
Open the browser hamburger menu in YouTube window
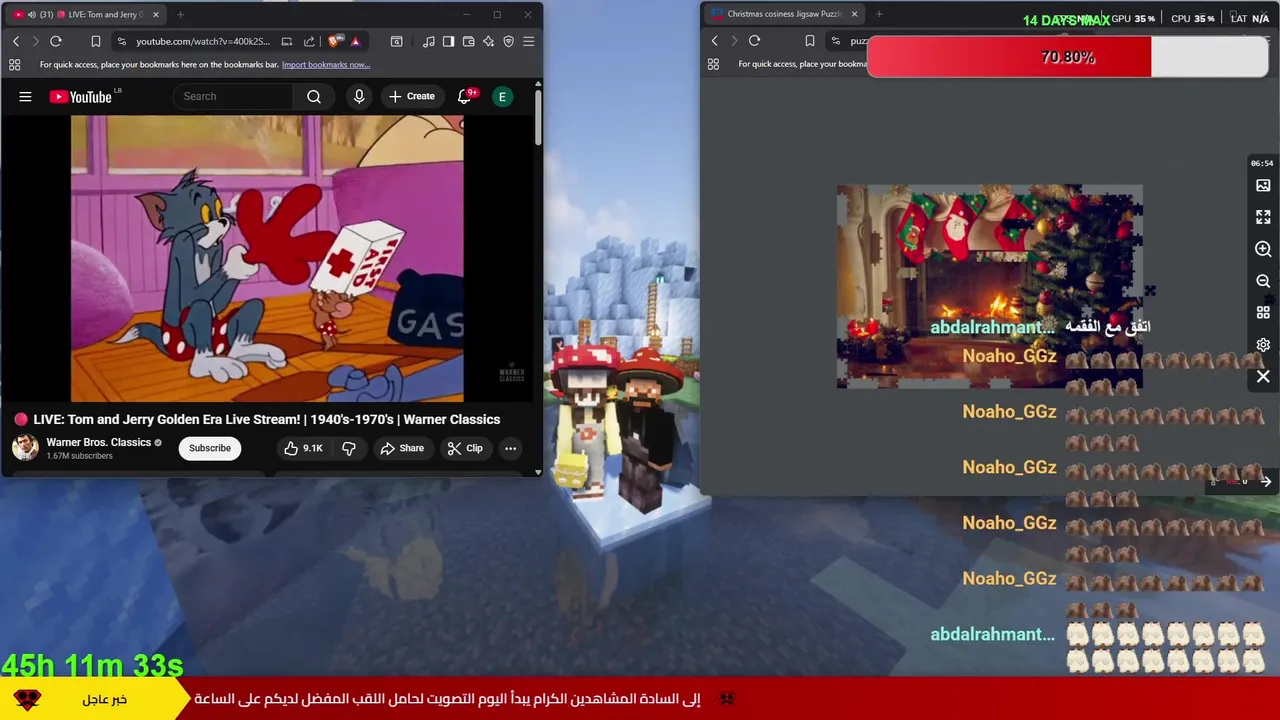click(528, 41)
